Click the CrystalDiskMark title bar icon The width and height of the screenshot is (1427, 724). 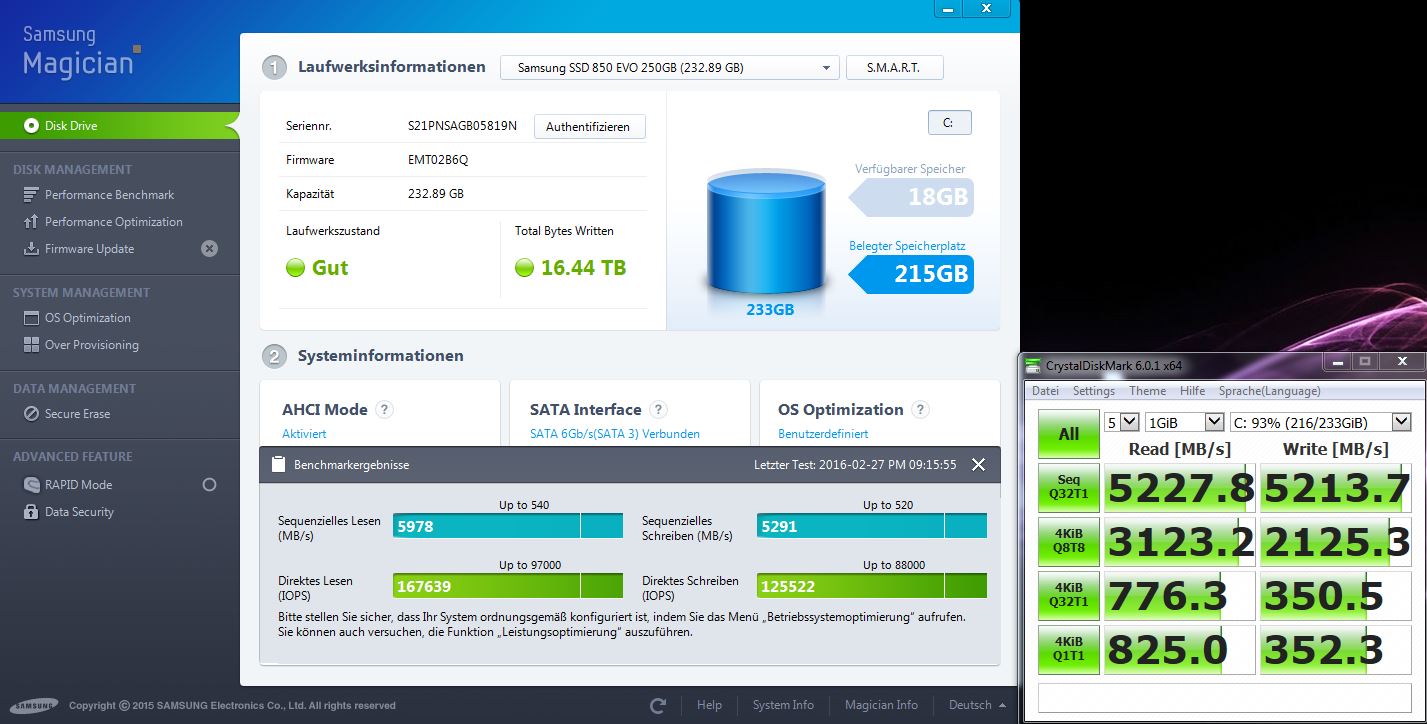tap(1035, 365)
